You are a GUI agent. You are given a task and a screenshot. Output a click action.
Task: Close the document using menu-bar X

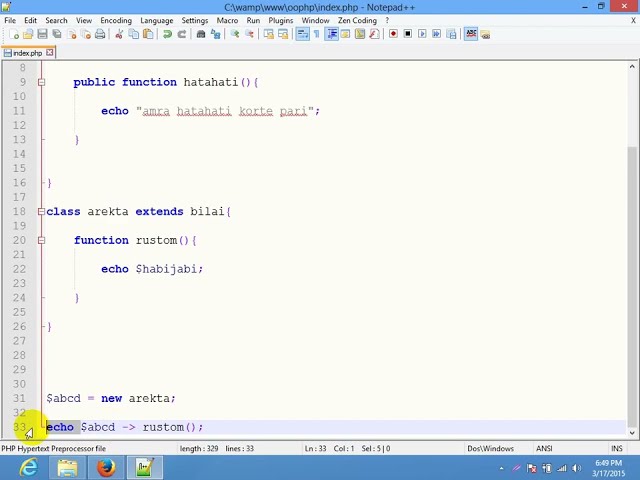pos(633,20)
